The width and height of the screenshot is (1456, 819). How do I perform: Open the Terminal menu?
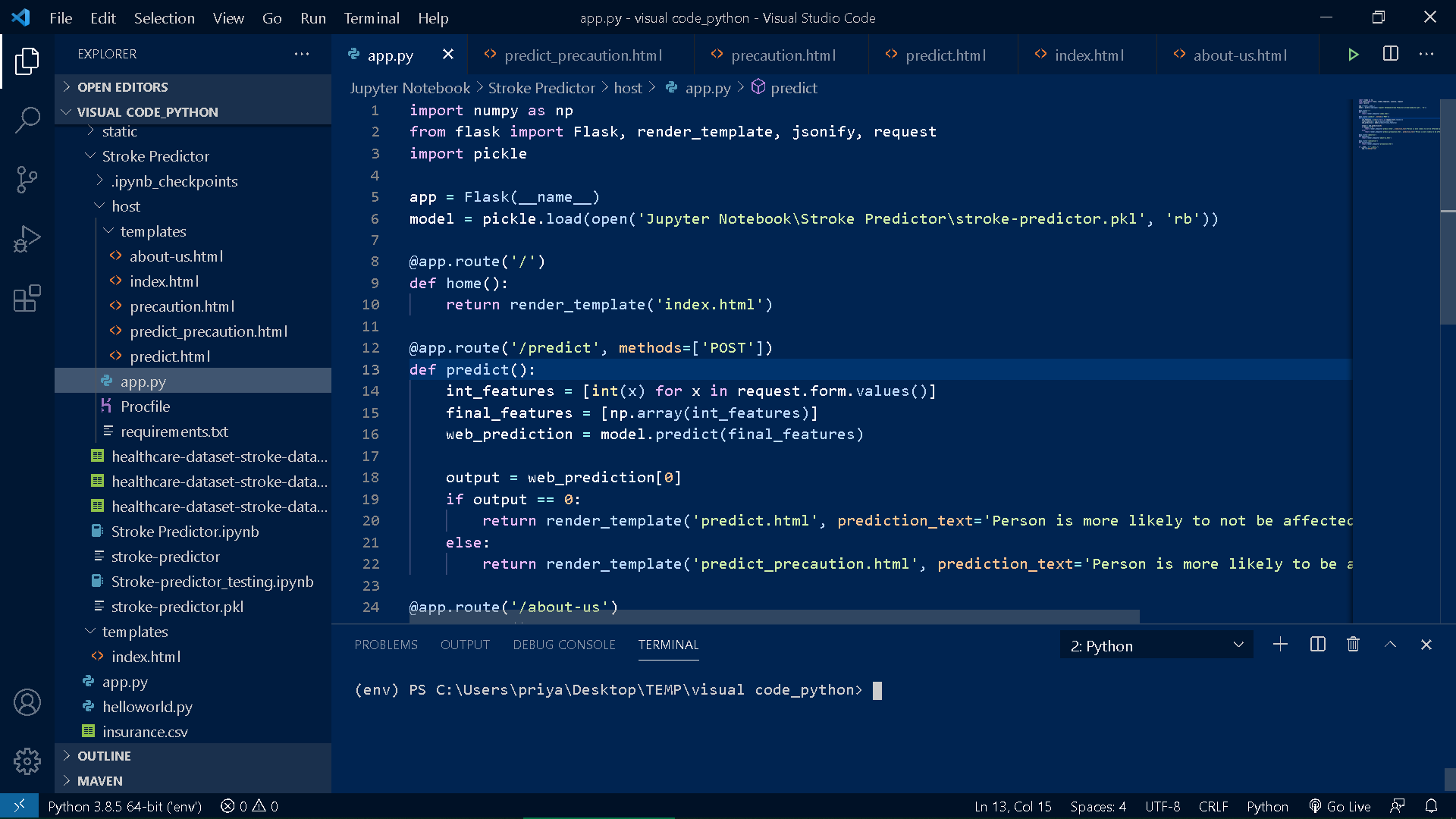[371, 17]
